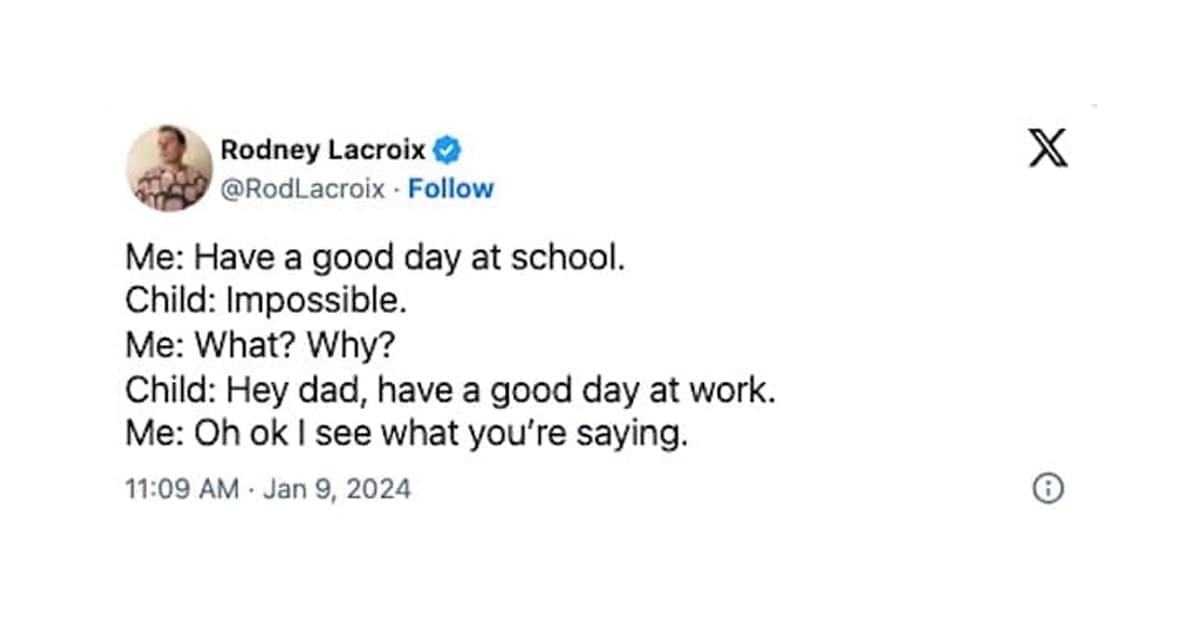Click the "Child: Impossible." line
1200x628 pixels.
tap(266, 301)
